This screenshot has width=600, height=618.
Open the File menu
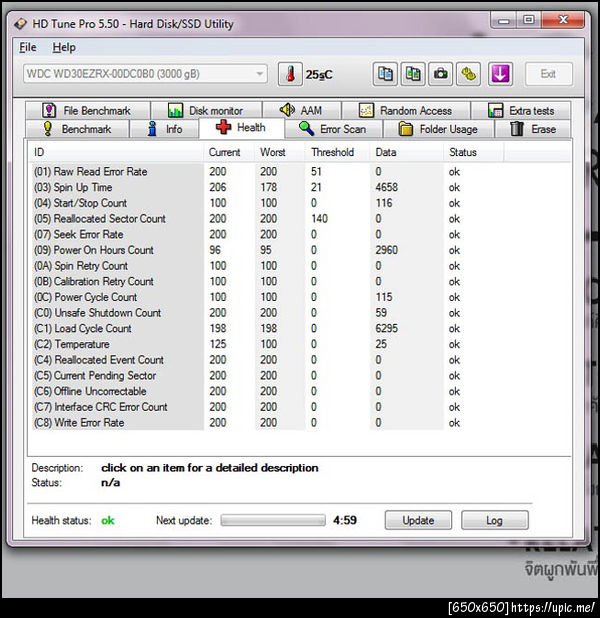coord(28,47)
